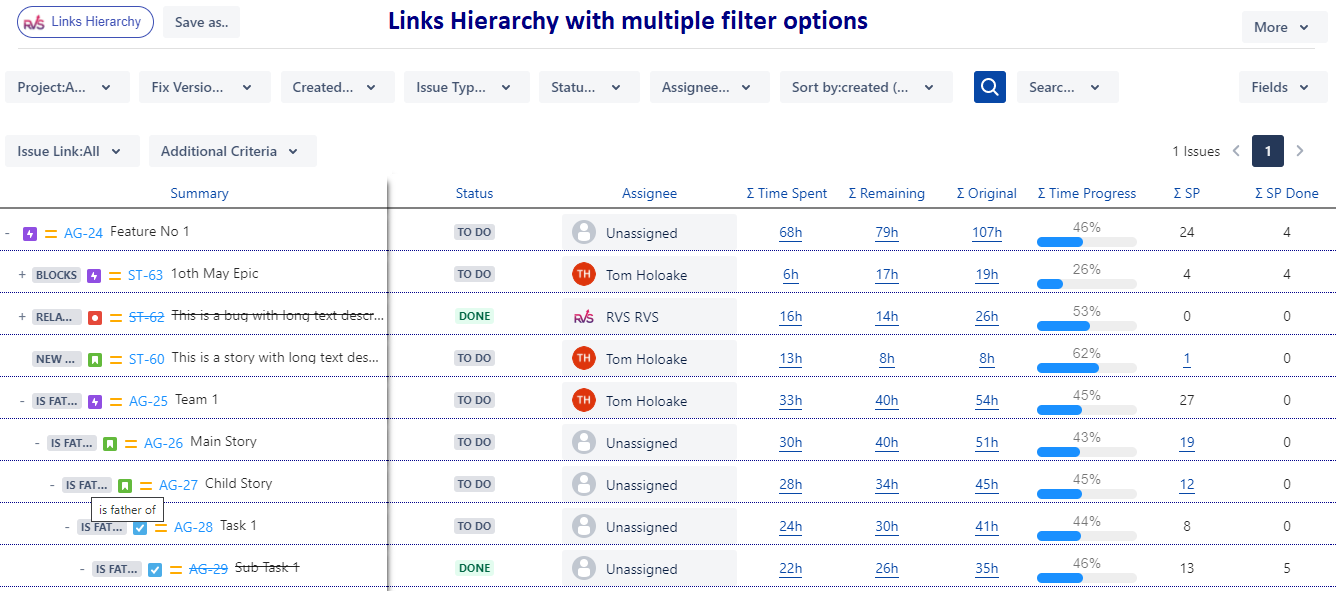Open issue AG-25 by clicking its key link
The image size is (1340, 591).
tap(147, 400)
